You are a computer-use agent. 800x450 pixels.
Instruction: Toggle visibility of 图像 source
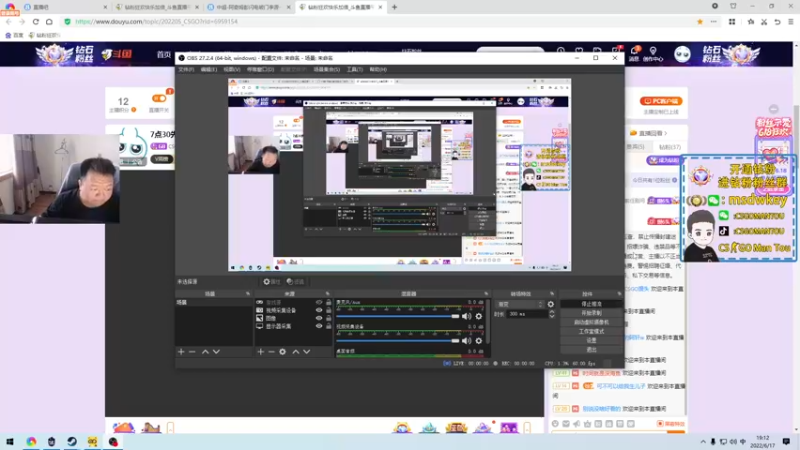pos(319,318)
